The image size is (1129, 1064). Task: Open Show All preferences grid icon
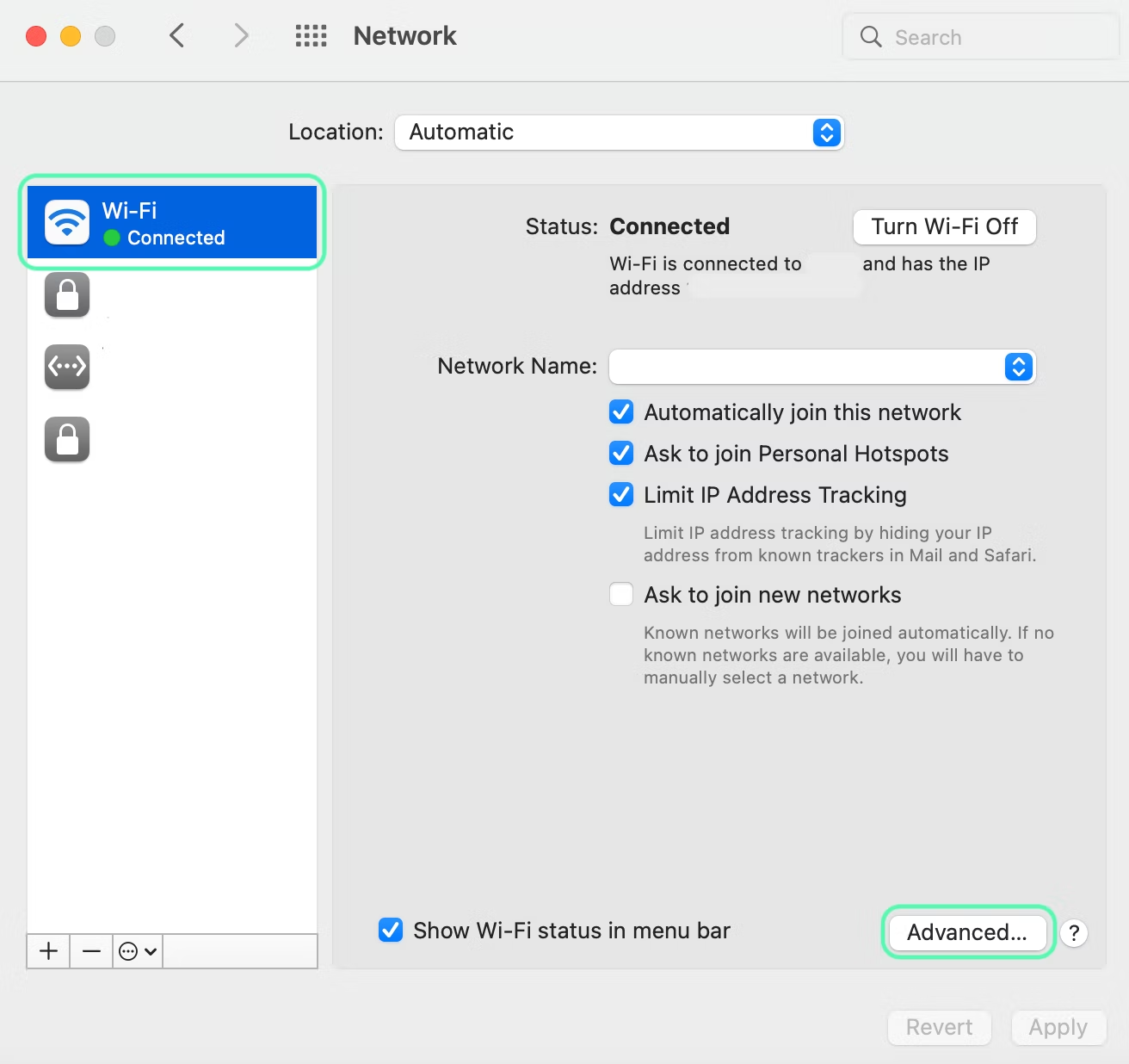(311, 35)
